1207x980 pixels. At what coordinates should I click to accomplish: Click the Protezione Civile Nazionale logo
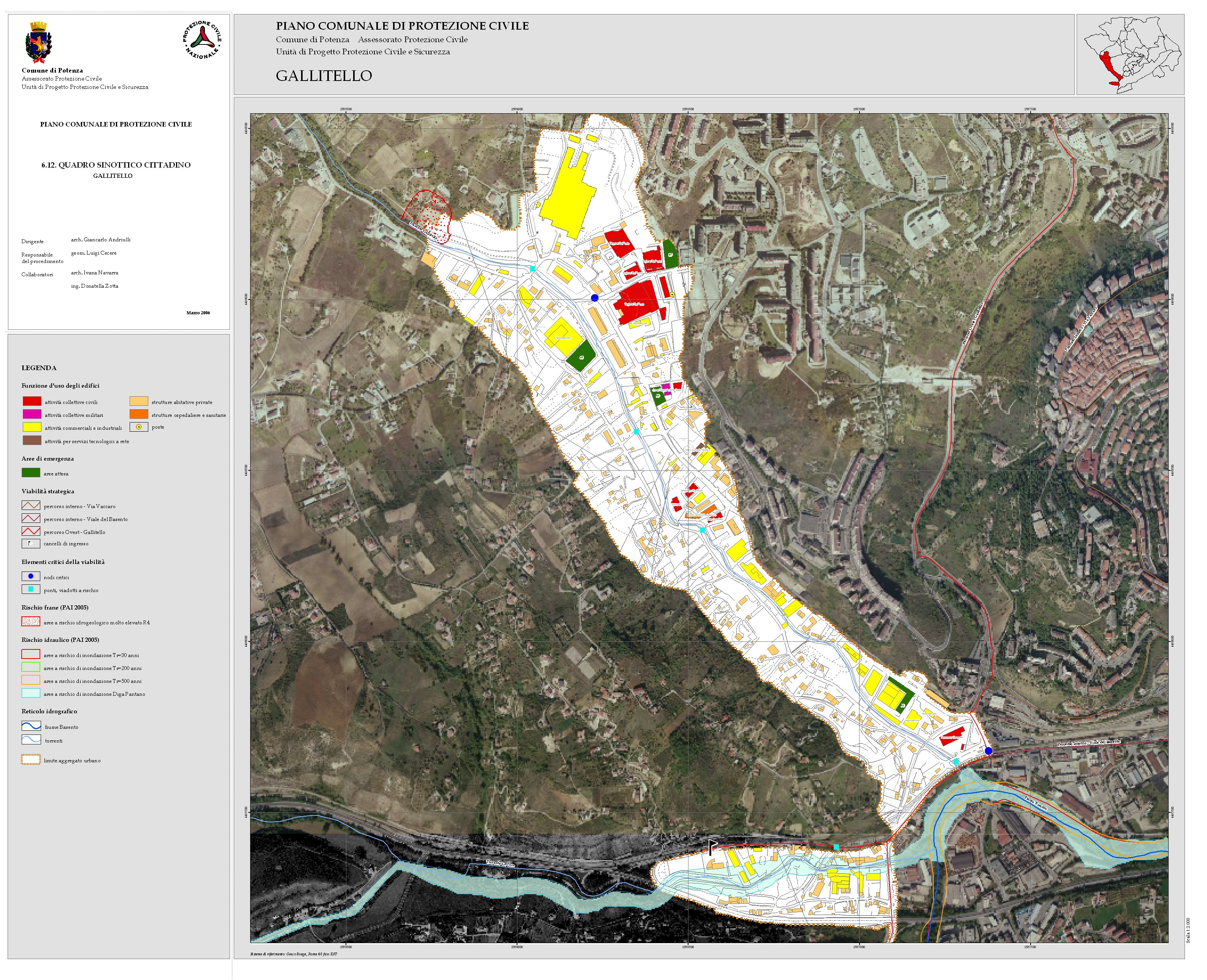[201, 40]
